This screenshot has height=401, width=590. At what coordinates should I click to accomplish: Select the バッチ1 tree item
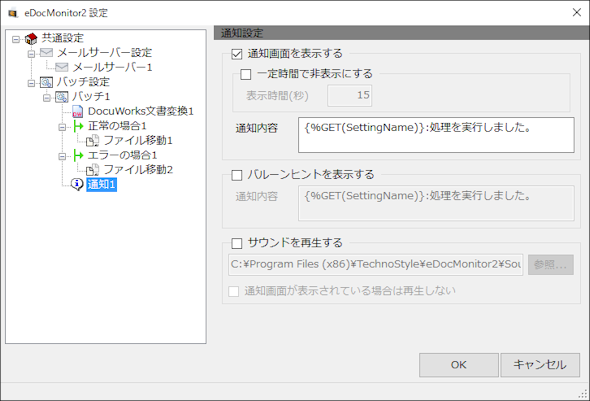point(91,97)
